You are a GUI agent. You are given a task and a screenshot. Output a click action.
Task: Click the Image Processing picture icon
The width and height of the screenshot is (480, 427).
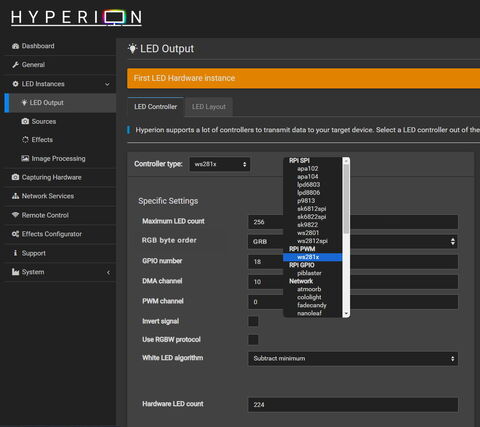pyautogui.click(x=25, y=158)
